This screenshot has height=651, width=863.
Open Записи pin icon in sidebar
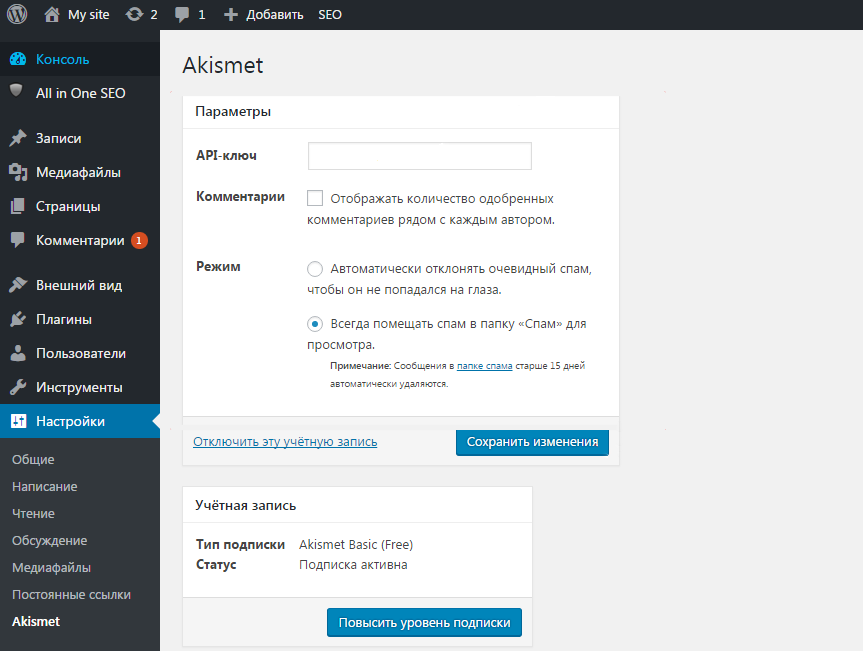coord(17,139)
